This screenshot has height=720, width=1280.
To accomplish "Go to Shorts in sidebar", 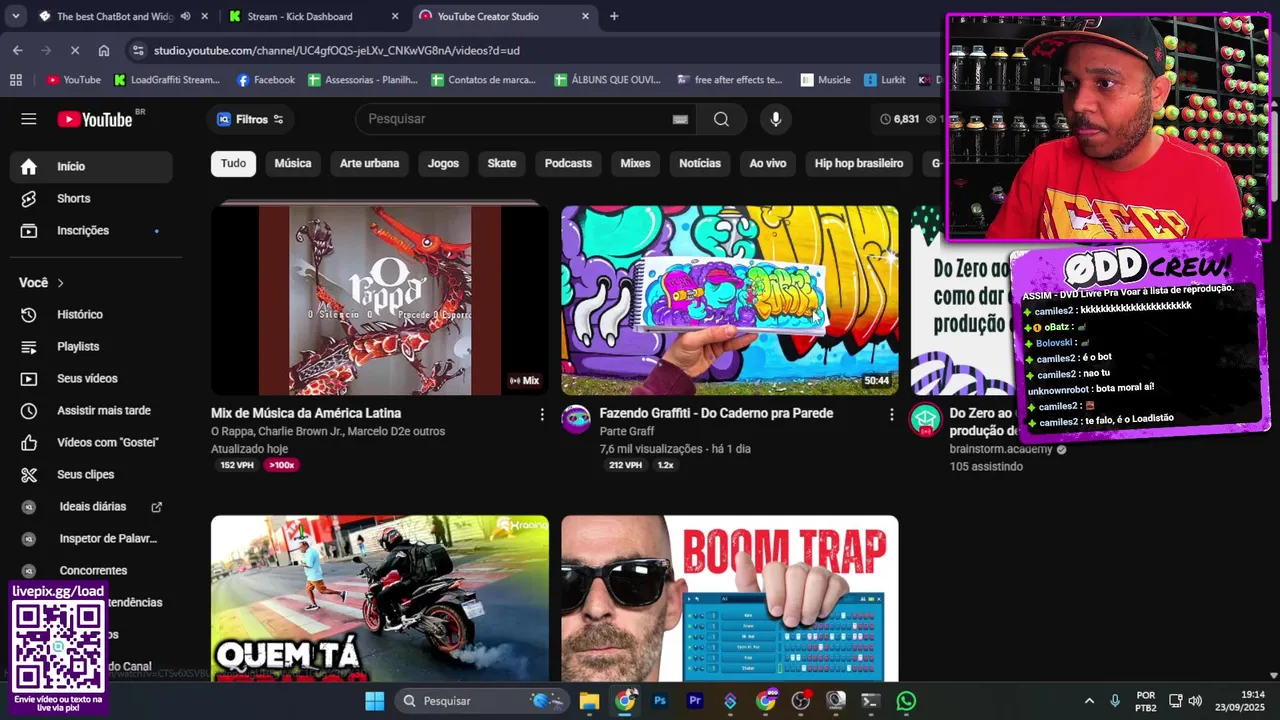I will [x=91, y=199].
